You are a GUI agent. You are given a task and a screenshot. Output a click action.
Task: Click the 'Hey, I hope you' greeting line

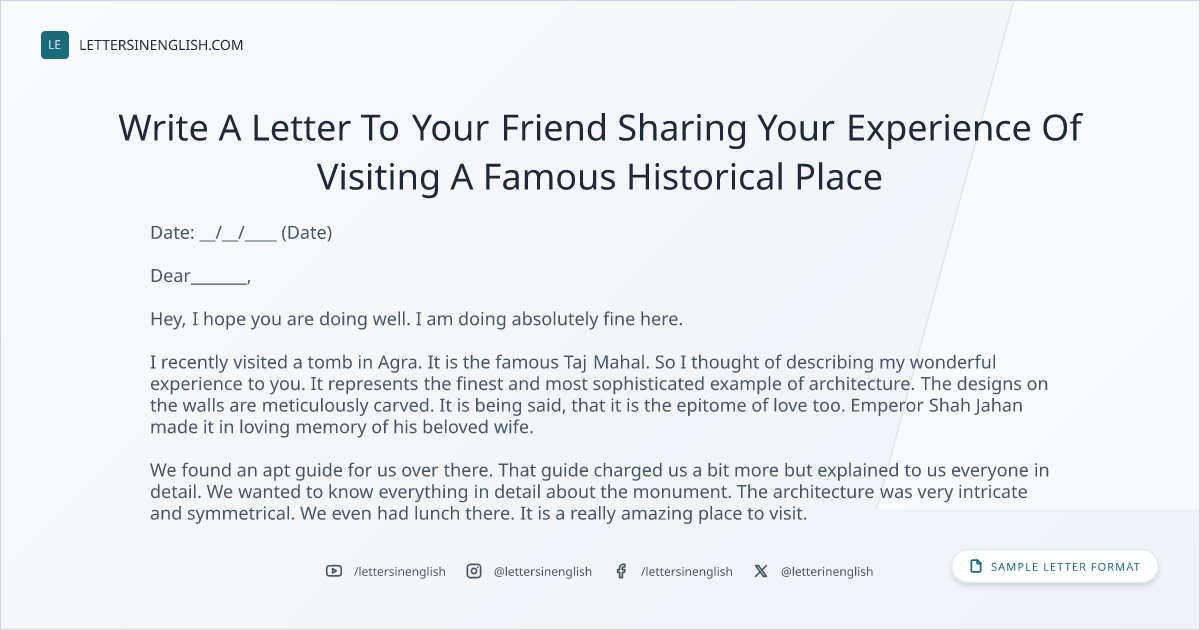(416, 320)
